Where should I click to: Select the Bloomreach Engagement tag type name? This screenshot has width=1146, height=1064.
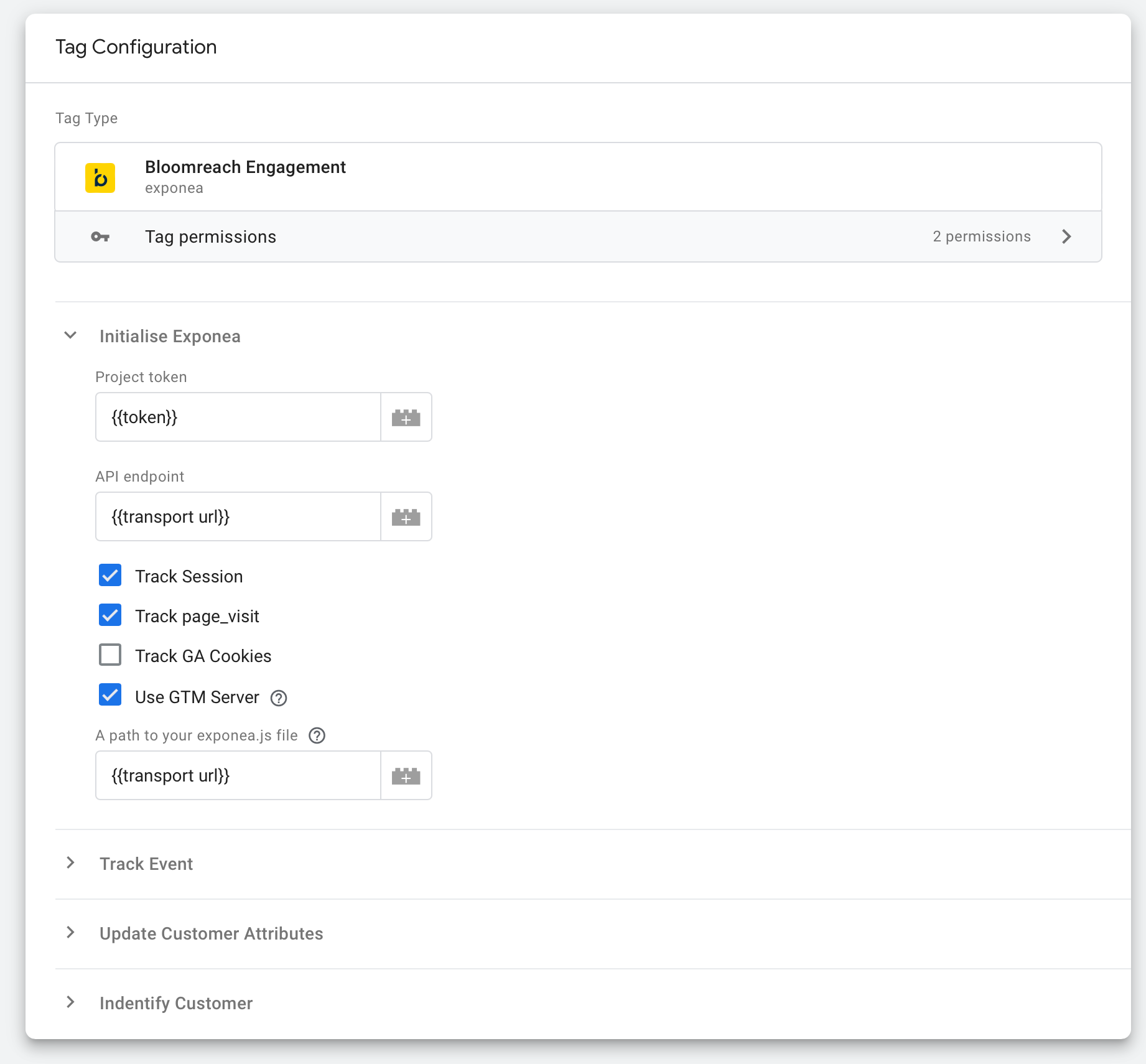point(245,167)
